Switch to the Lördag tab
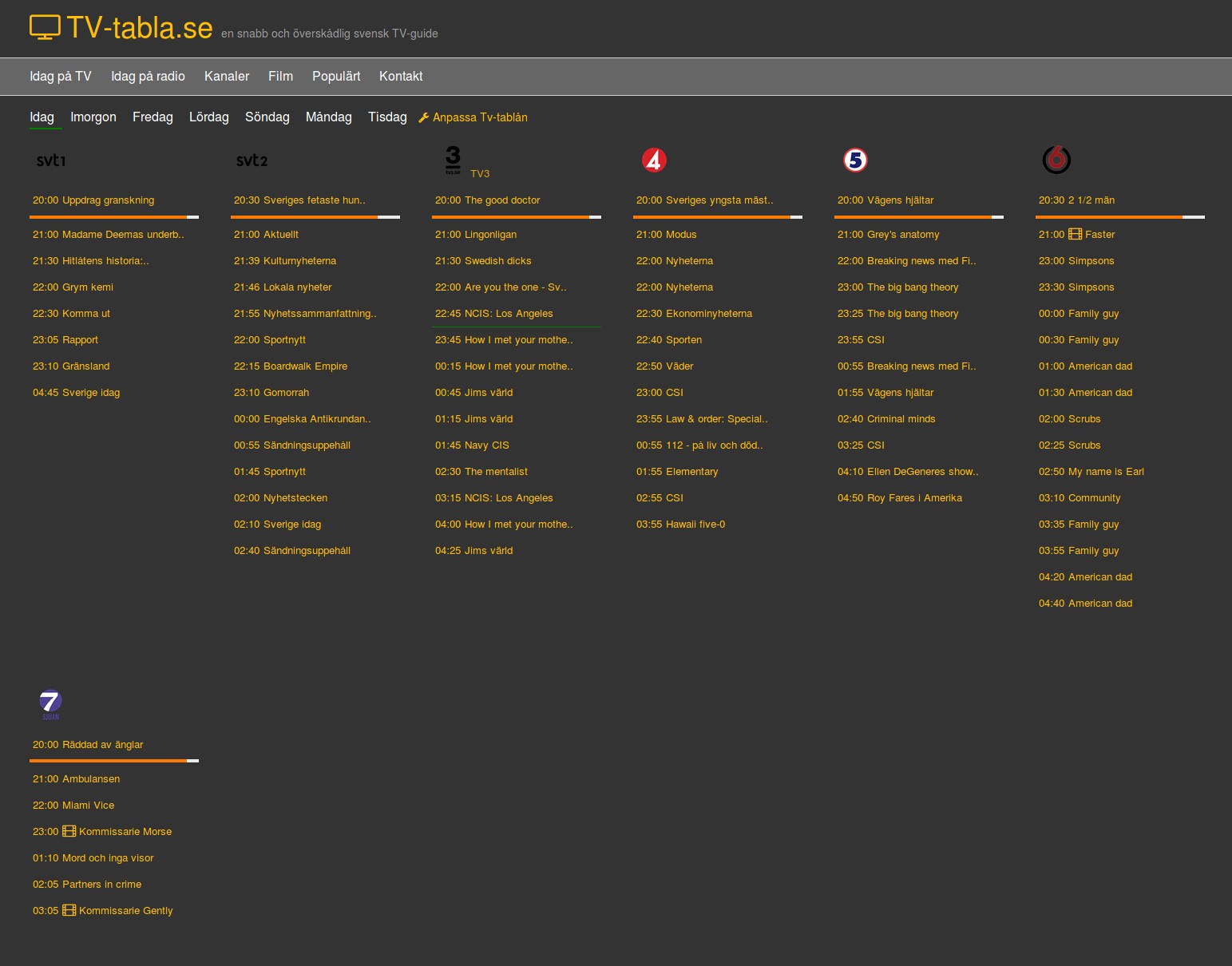 (x=209, y=117)
